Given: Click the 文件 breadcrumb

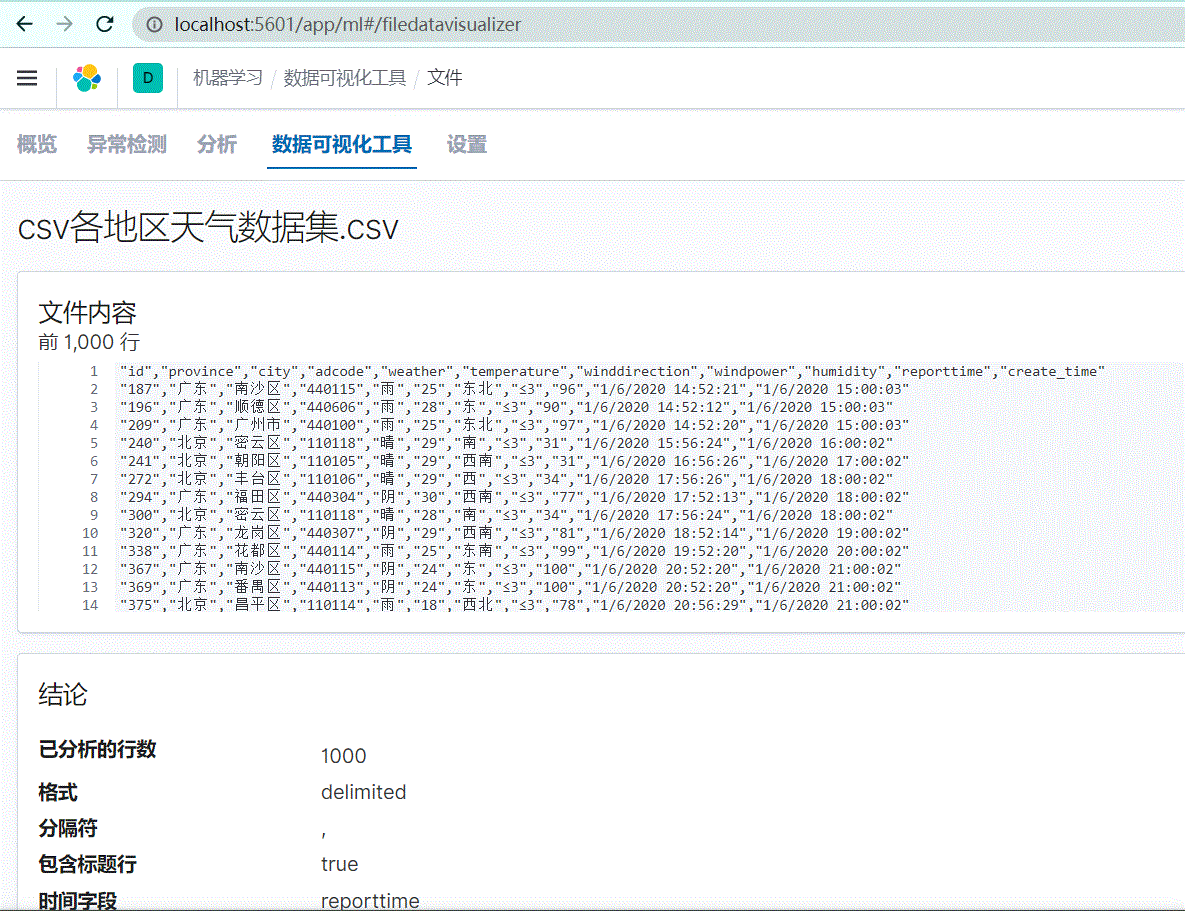Looking at the screenshot, I should [x=444, y=78].
